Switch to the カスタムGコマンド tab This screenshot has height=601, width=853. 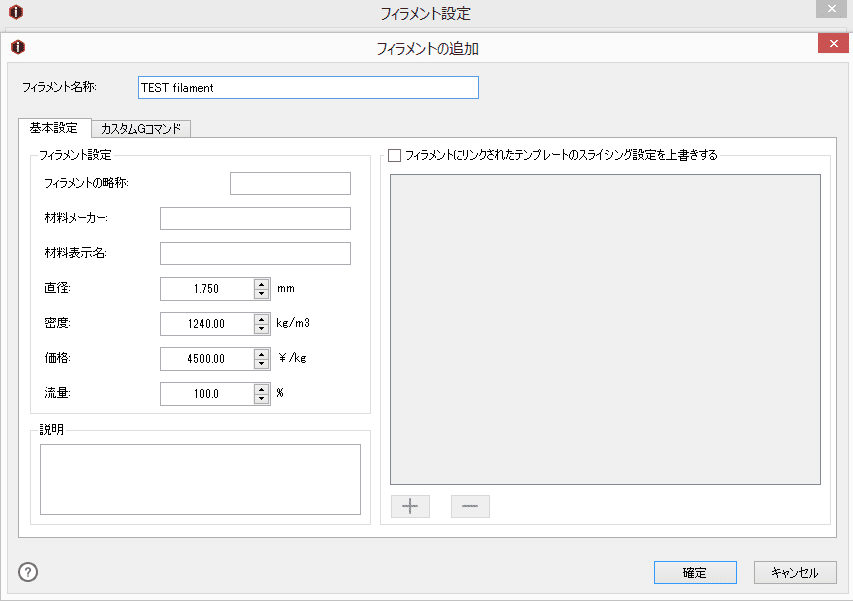point(141,128)
